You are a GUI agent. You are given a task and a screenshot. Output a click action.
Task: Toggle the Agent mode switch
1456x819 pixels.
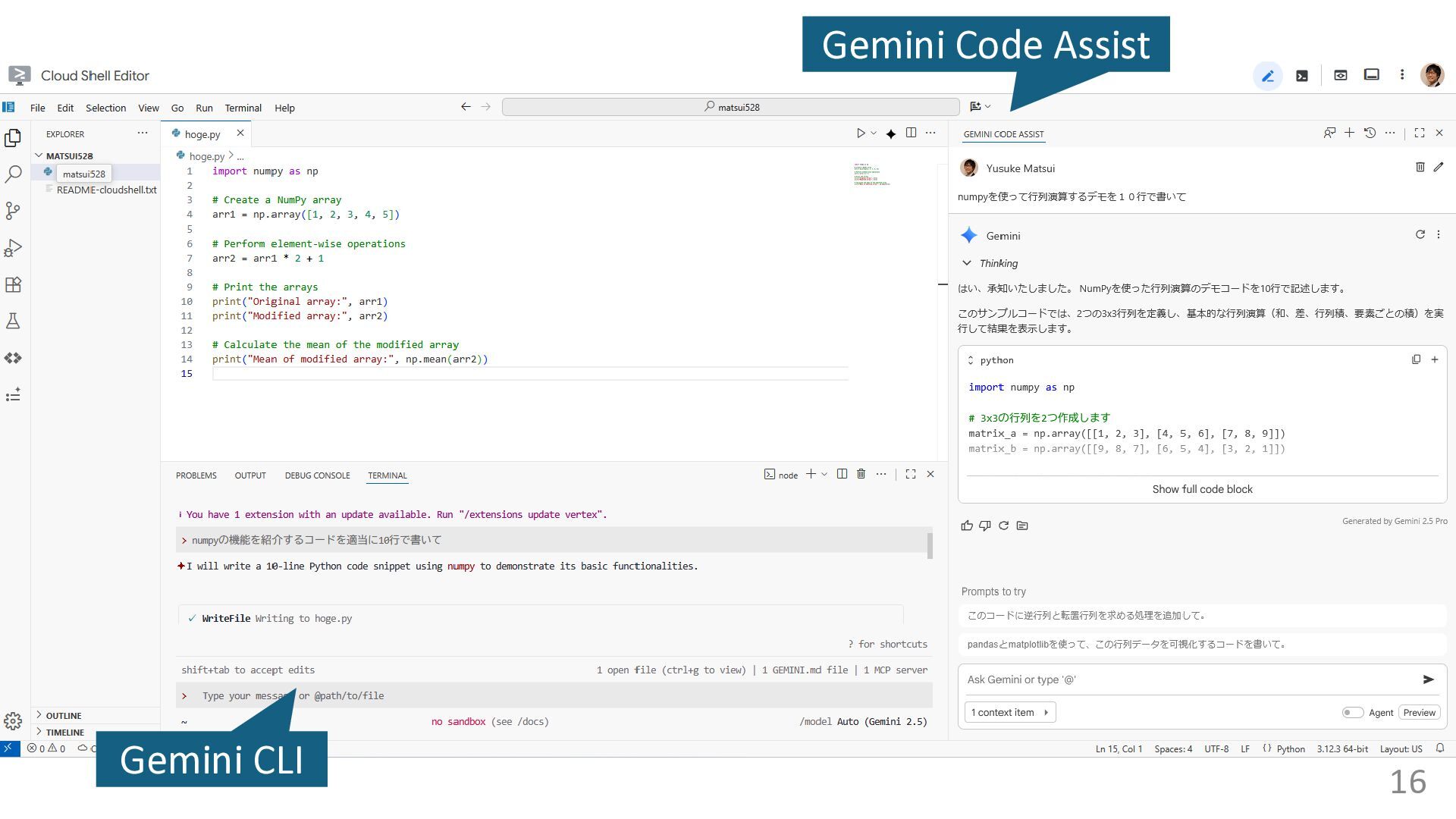[1352, 712]
